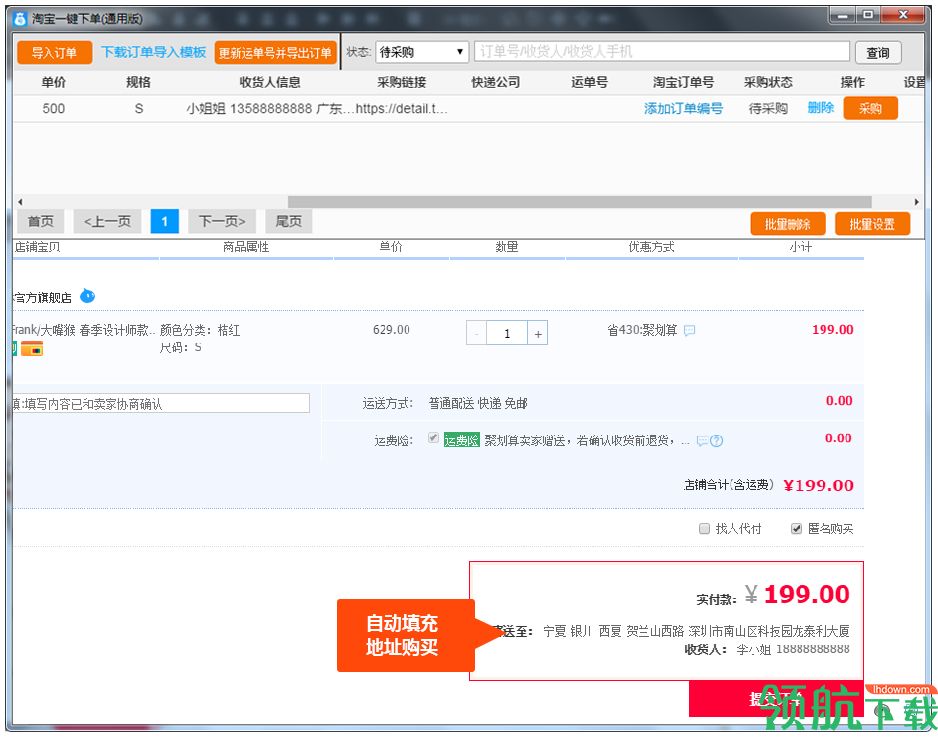Increase quantity with plus button

coord(538,333)
